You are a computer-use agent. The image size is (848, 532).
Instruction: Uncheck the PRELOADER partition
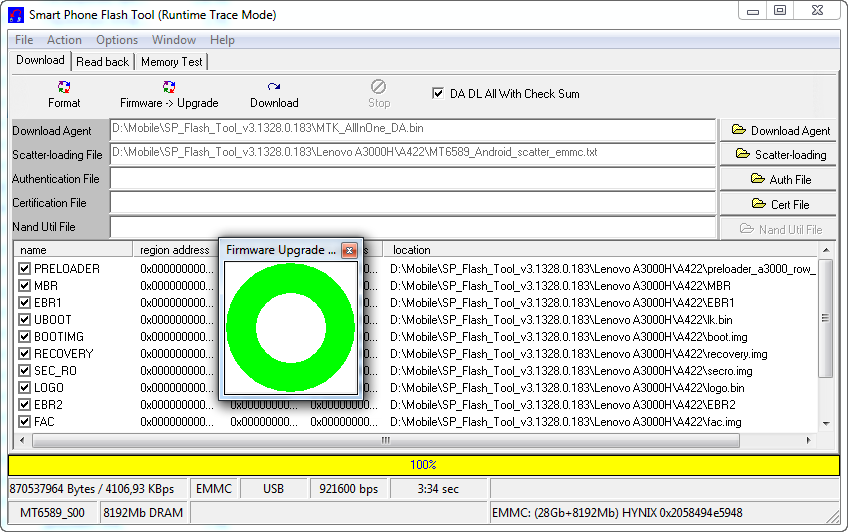point(24,269)
